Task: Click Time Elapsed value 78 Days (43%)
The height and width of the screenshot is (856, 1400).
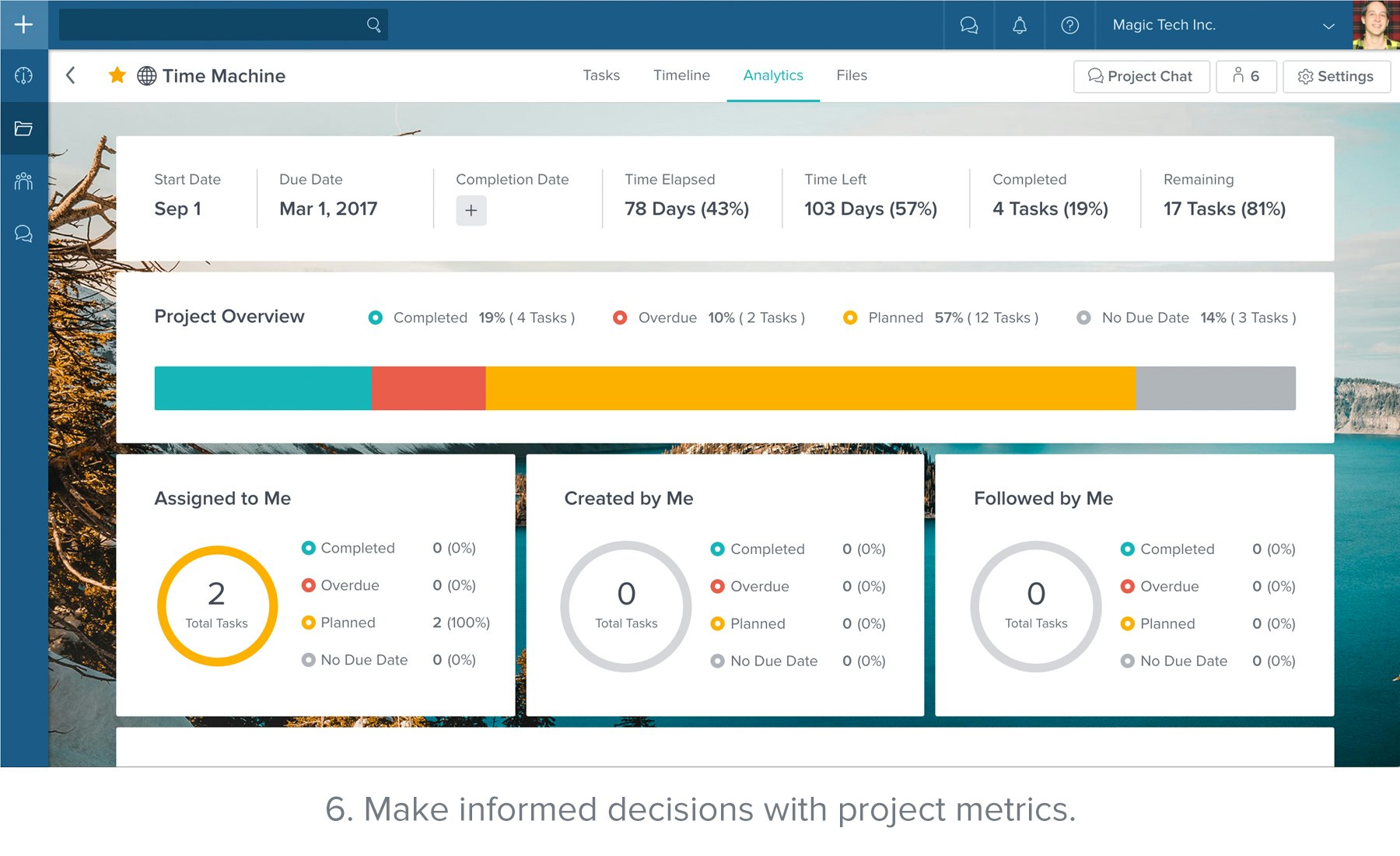Action: pyautogui.click(x=687, y=209)
